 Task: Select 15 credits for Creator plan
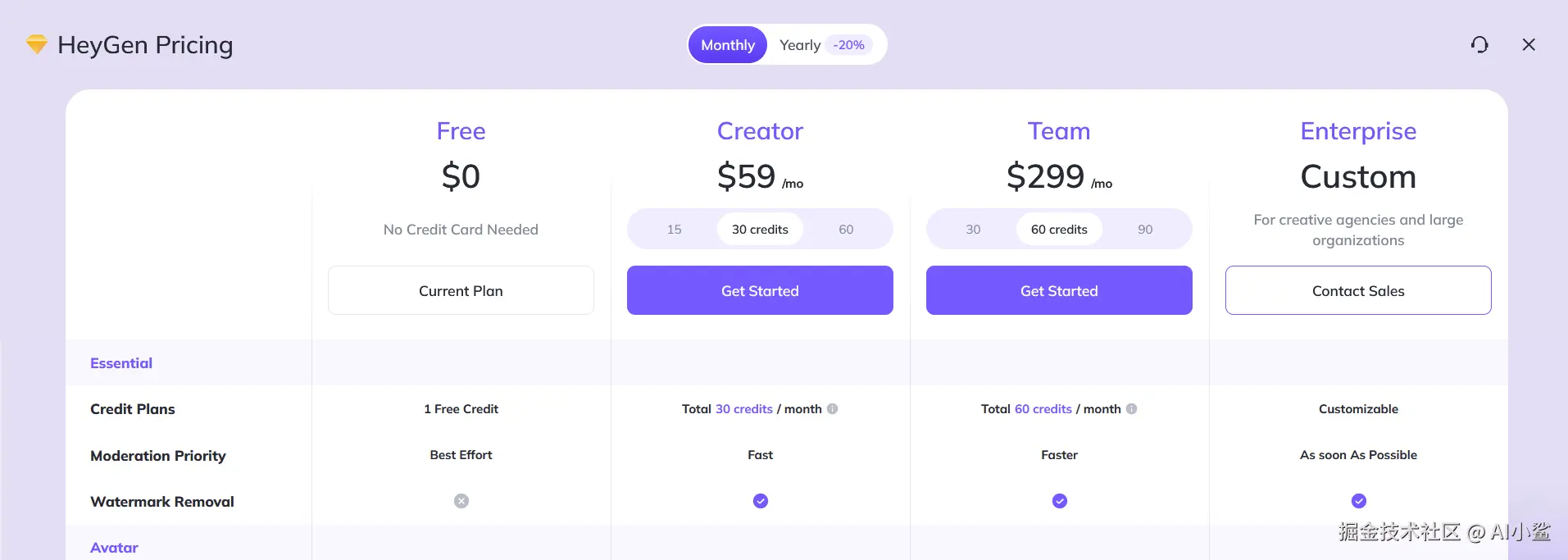tap(675, 230)
